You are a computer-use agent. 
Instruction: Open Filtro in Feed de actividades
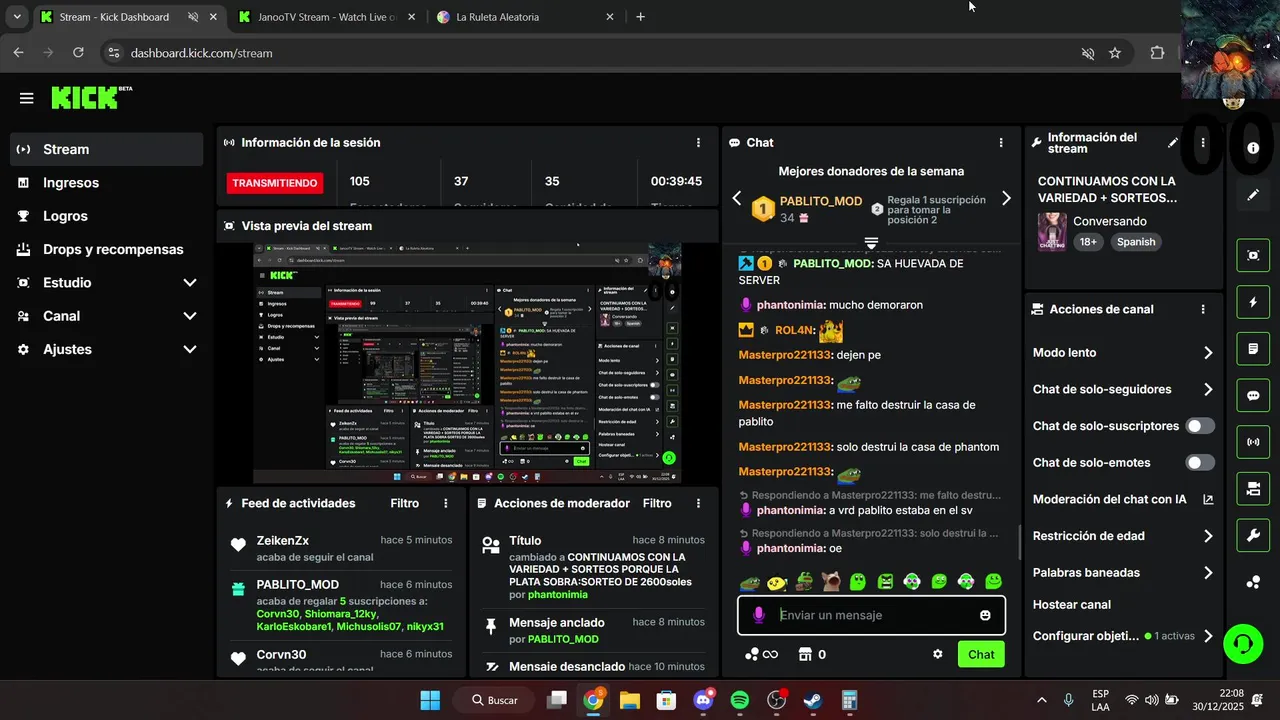[x=405, y=504]
